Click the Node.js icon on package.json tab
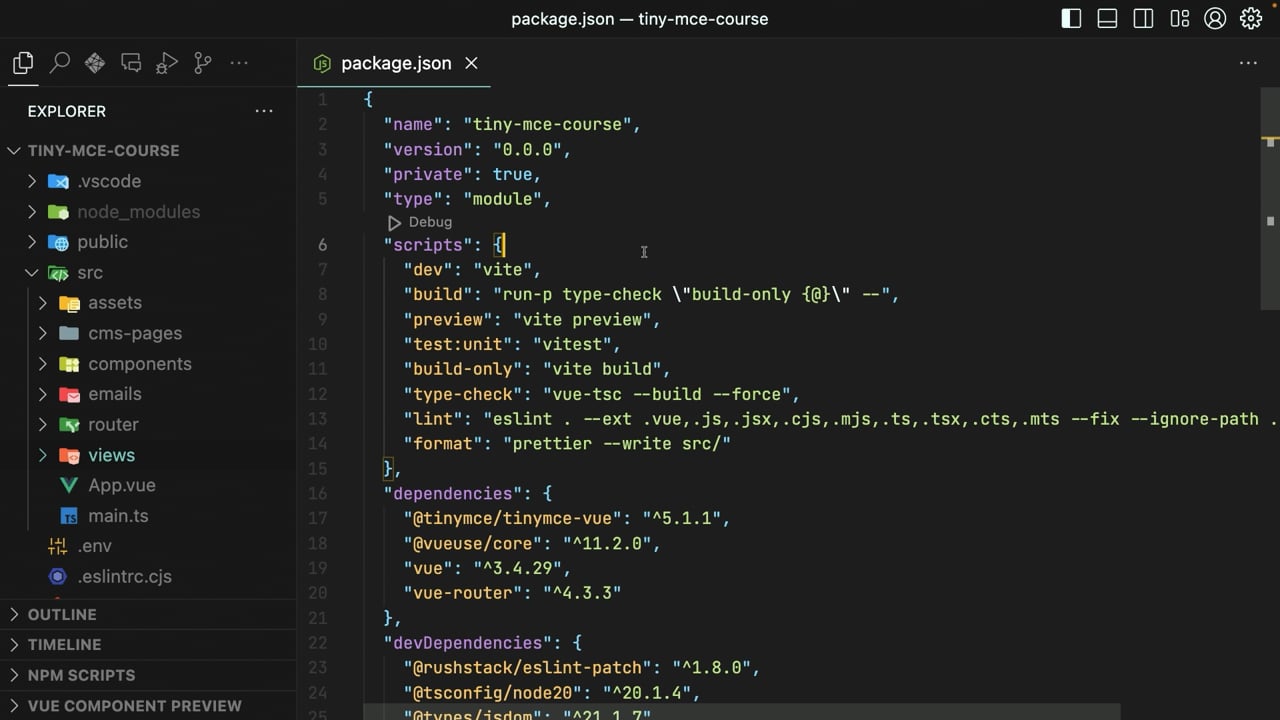Screen dimensions: 1280x720 point(322,63)
